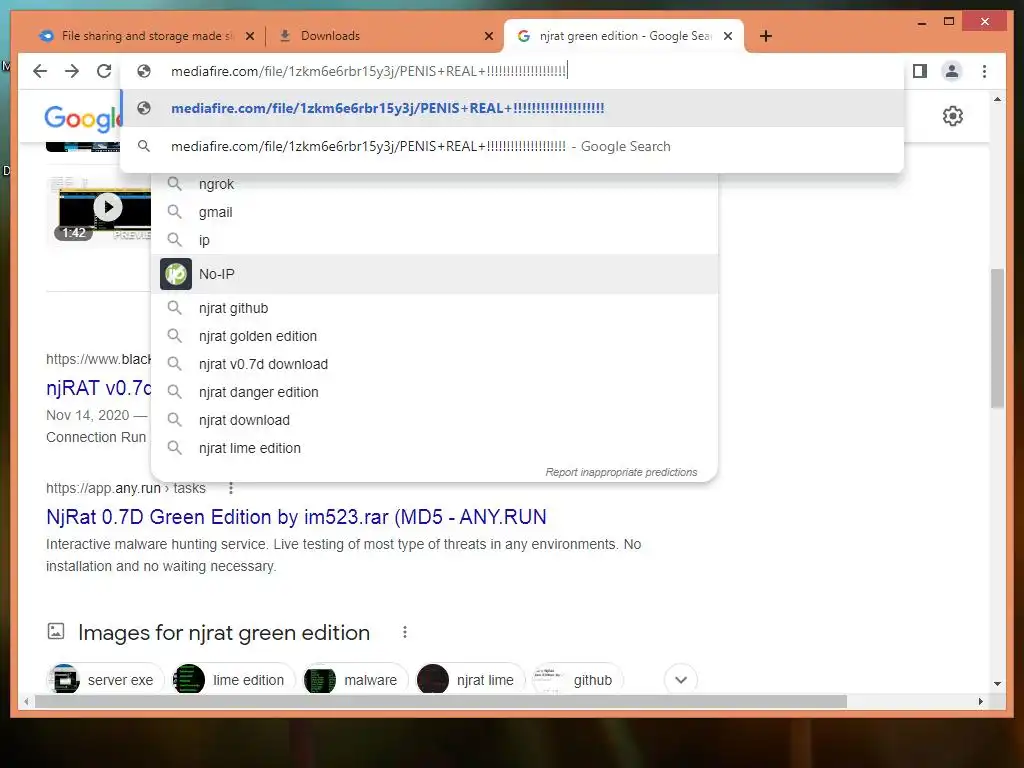Click the scroll right arrow
1024x768 pixels.
[980, 701]
